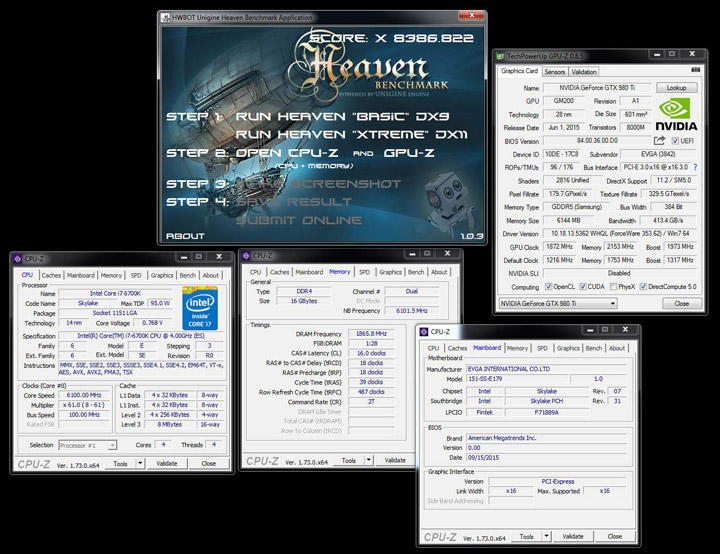The image size is (720, 554).
Task: Open the GPU selection dropdown in GPU-Z
Action: click(558, 303)
